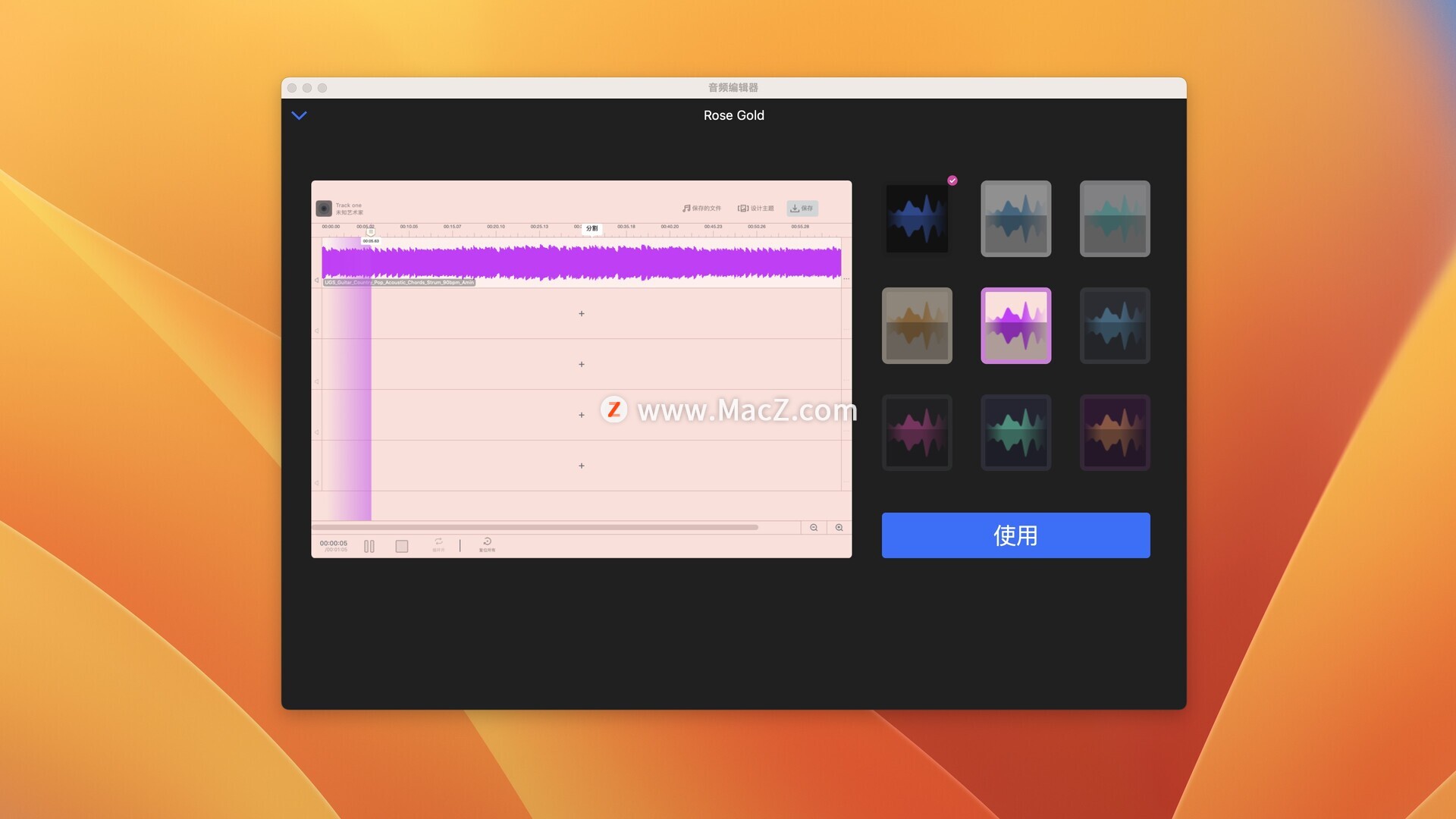Screen dimensions: 1456x819
Task: Select the dark navy theme with green waveform
Action: 1015,432
